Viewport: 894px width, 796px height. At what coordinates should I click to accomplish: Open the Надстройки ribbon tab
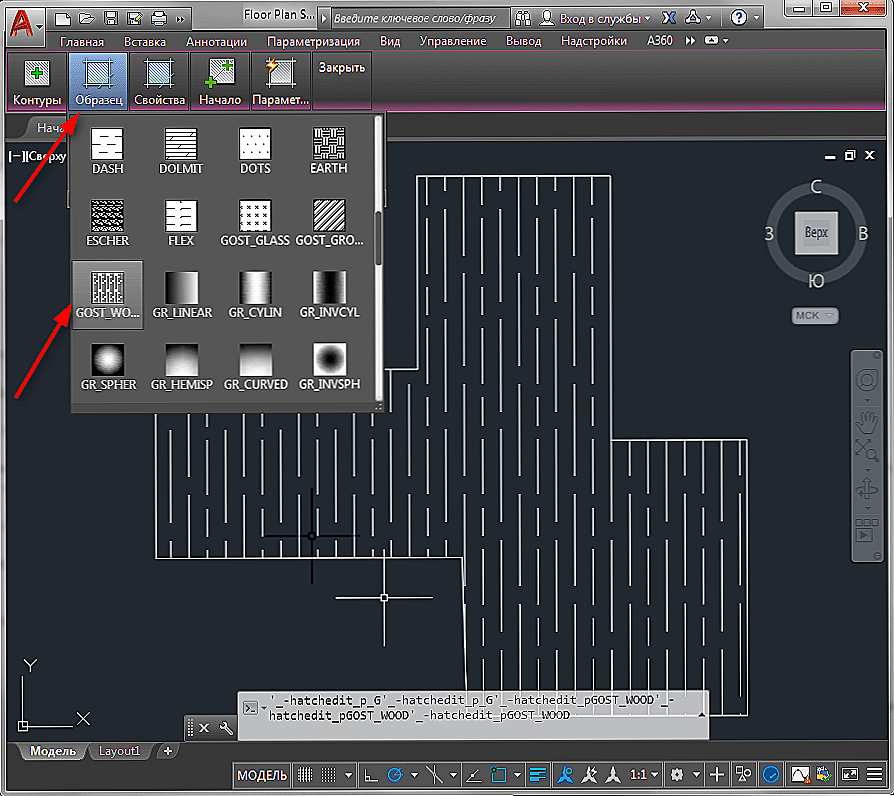coord(594,42)
